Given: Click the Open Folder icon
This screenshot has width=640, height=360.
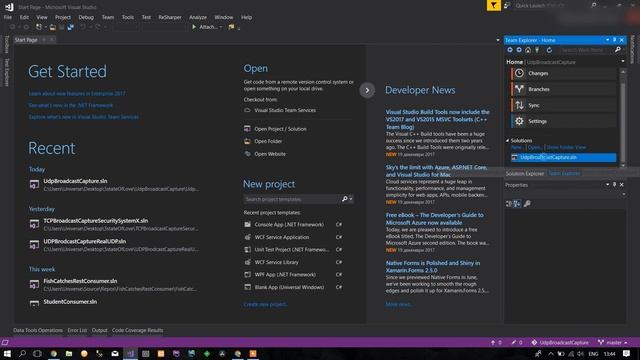Looking at the screenshot, I should point(247,141).
